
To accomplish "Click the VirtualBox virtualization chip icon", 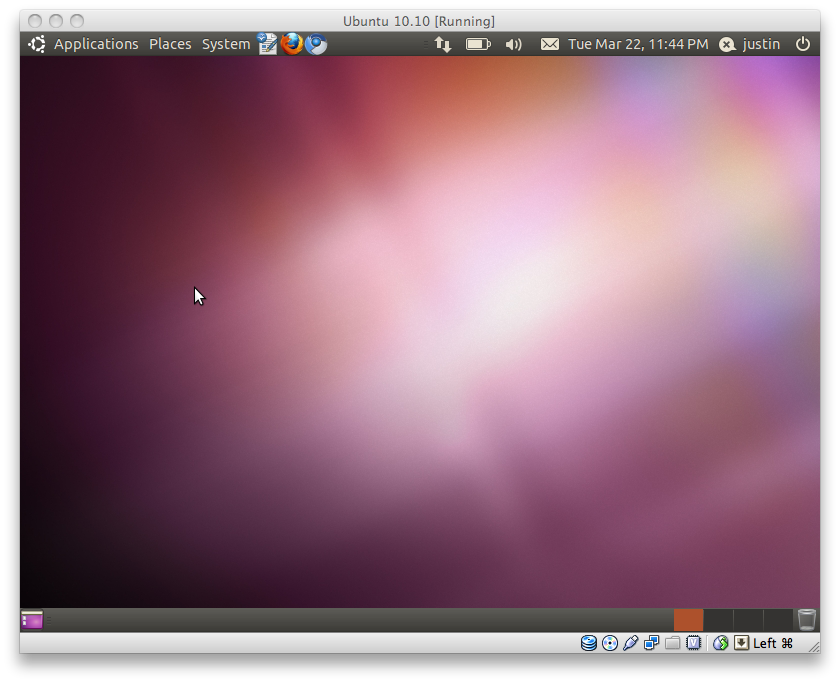I will pyautogui.click(x=693, y=643).
